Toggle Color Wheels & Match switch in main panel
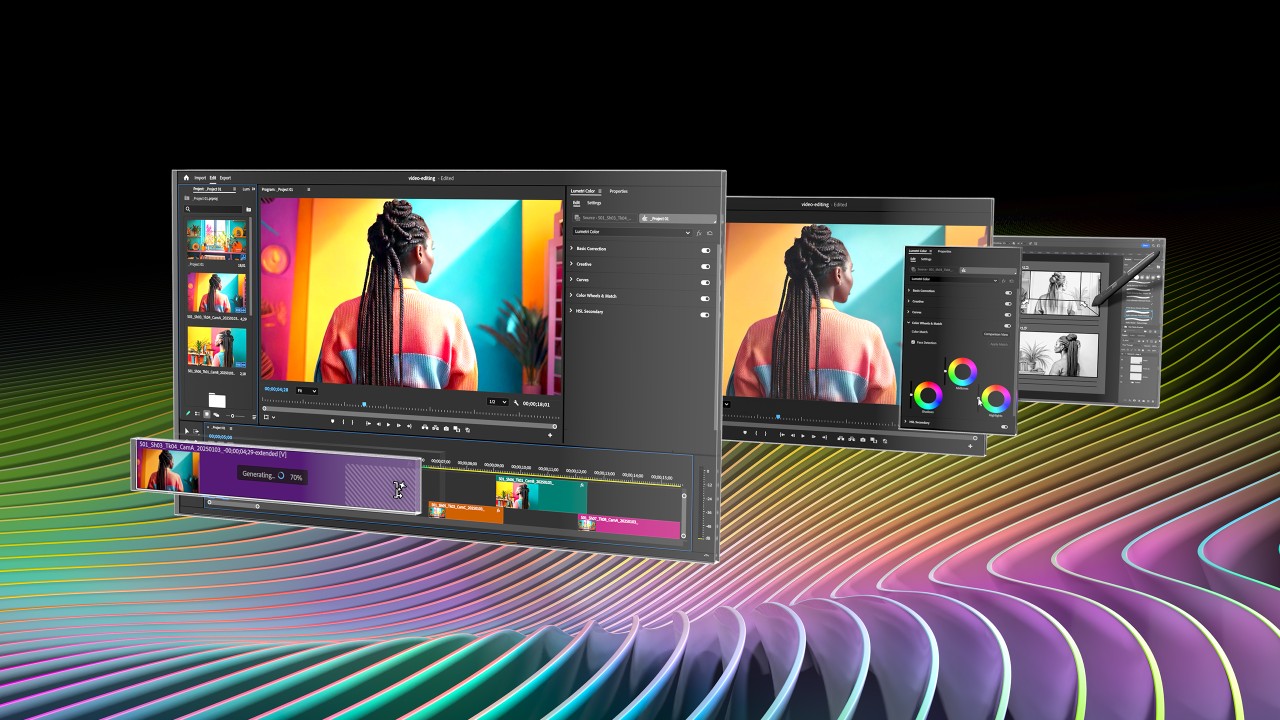Screen dimensions: 1280x720 pos(705,298)
